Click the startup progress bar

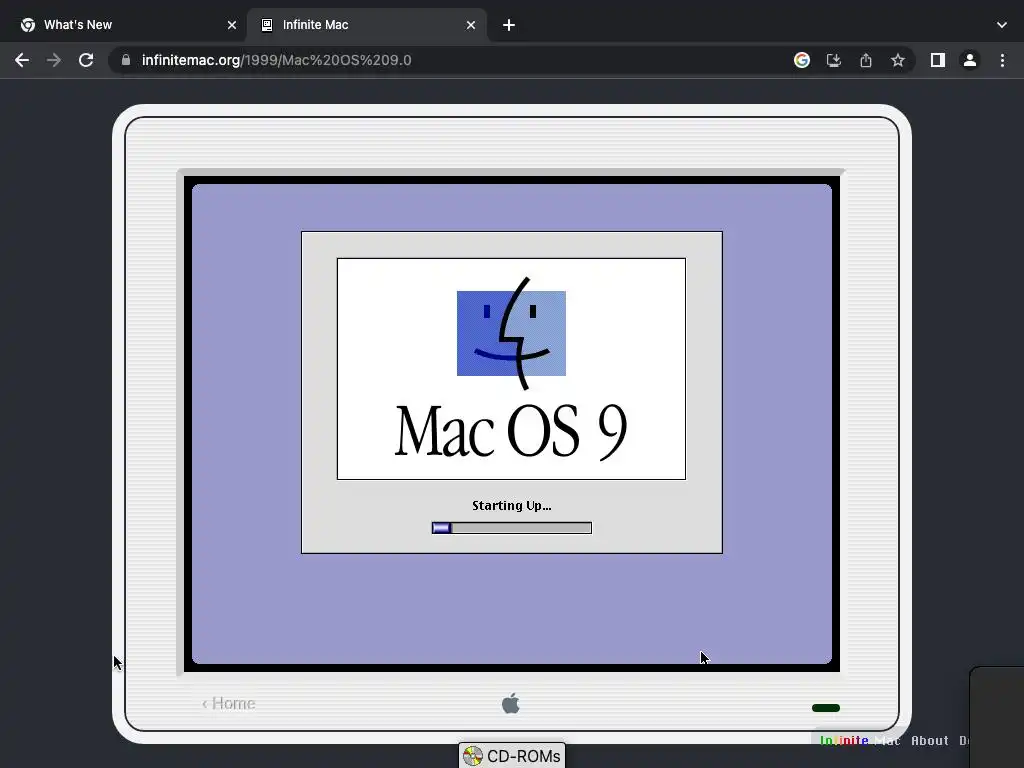(x=512, y=528)
